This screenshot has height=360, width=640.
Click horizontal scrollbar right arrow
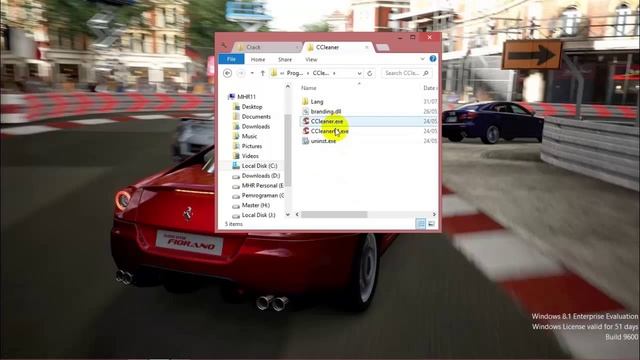(x=434, y=214)
